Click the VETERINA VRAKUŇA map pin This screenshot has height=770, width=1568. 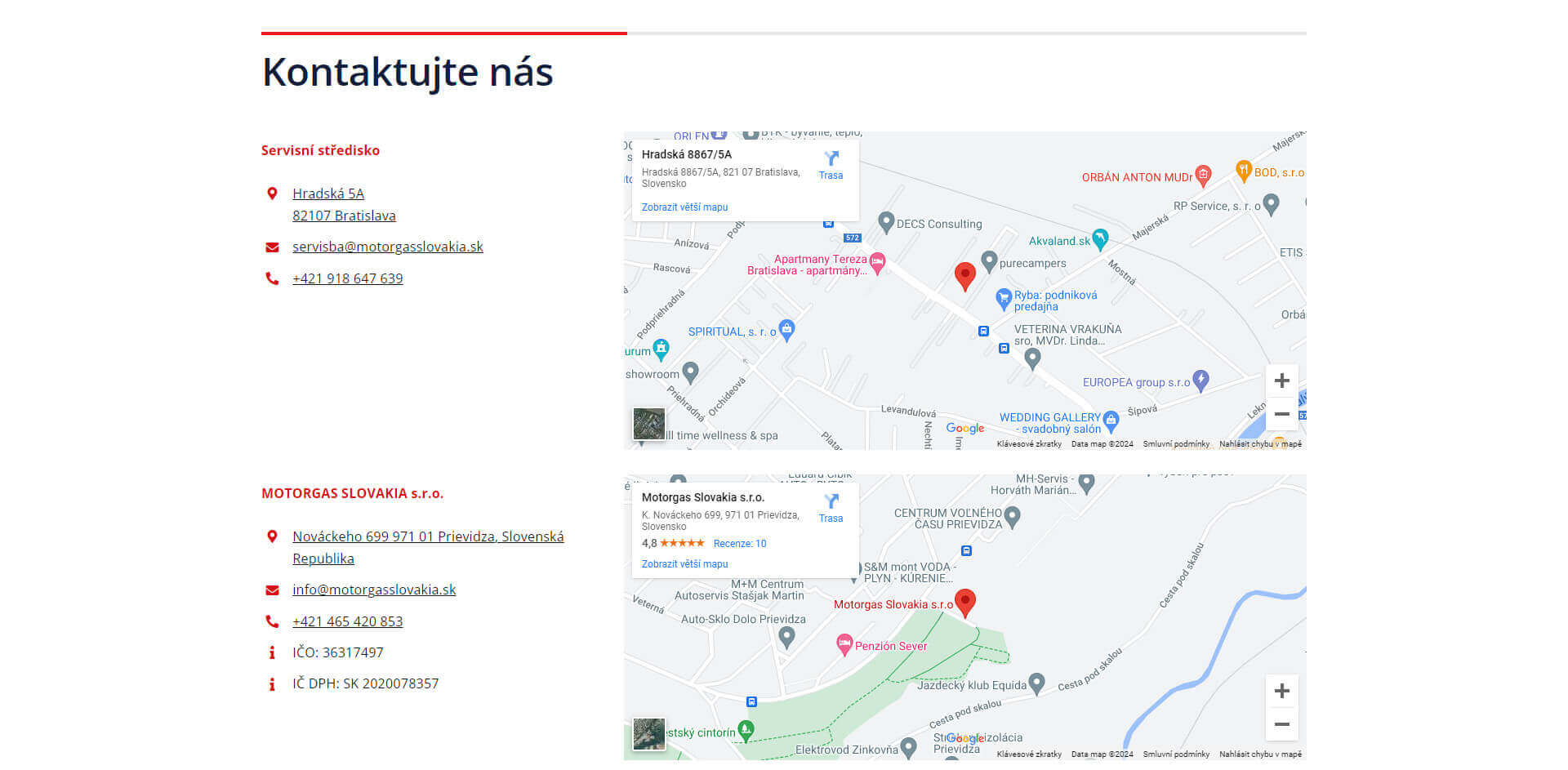point(1032,358)
